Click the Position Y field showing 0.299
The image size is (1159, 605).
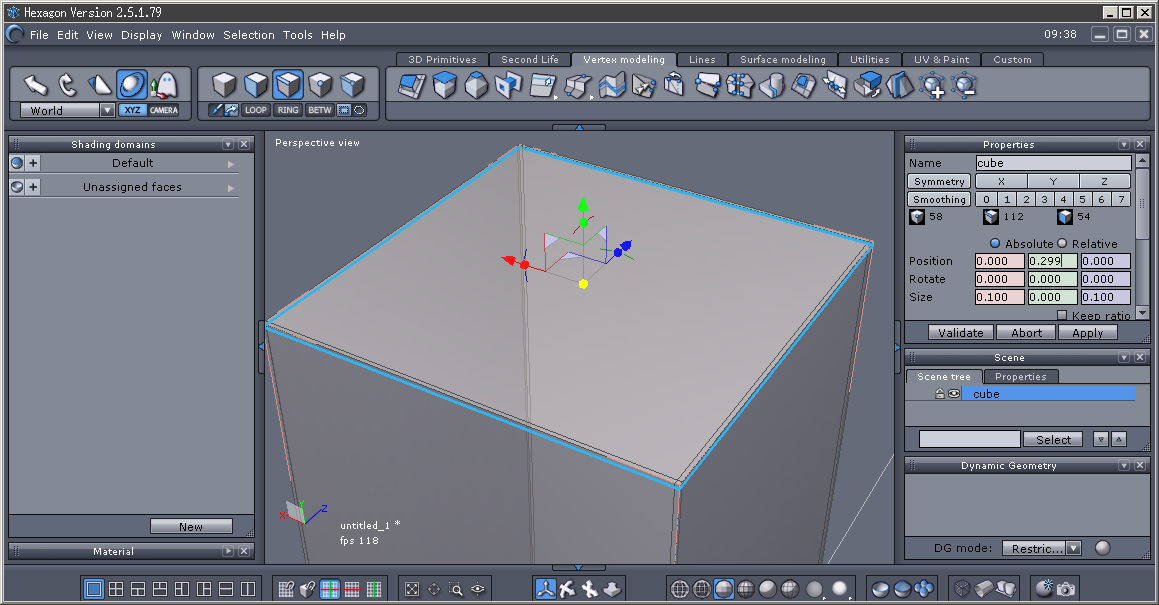tap(1053, 261)
